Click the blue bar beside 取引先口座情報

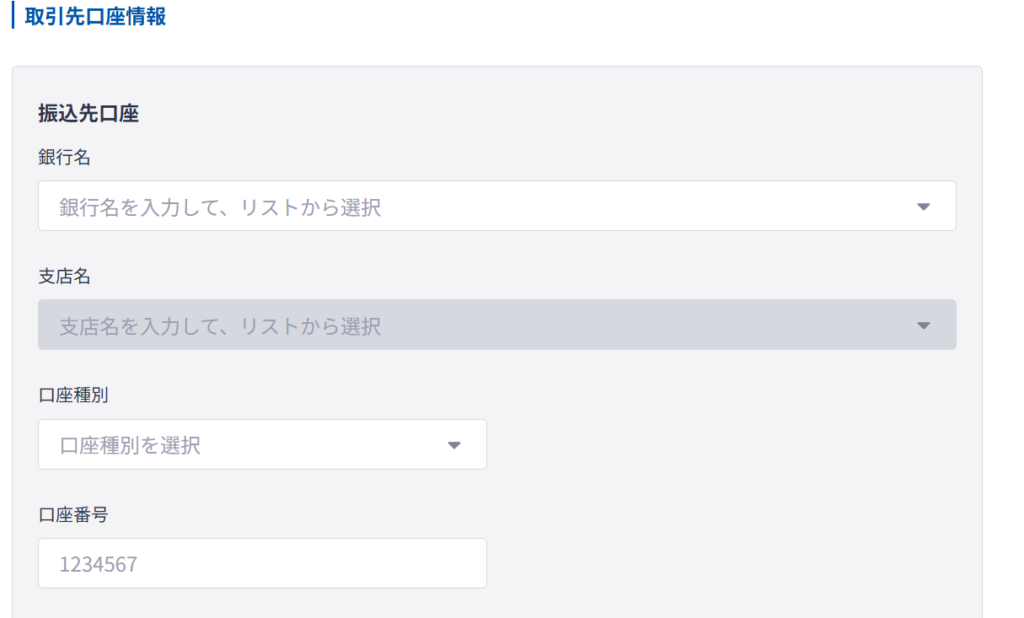coord(13,15)
